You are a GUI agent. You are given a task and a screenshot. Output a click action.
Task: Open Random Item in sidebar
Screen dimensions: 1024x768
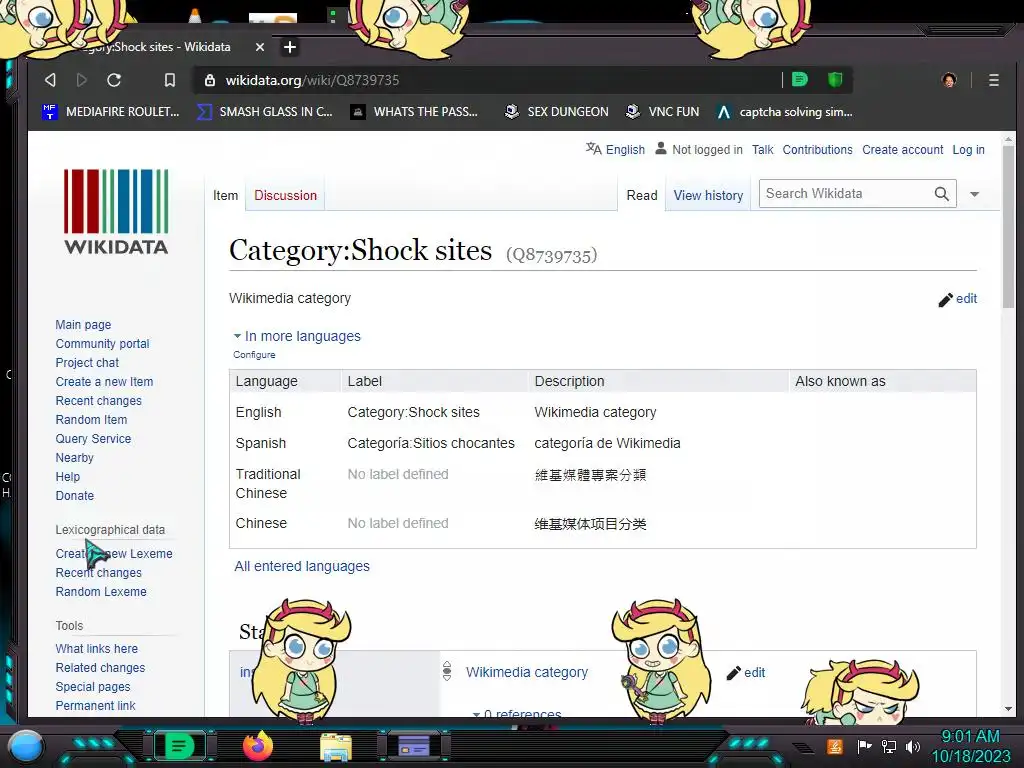91,419
